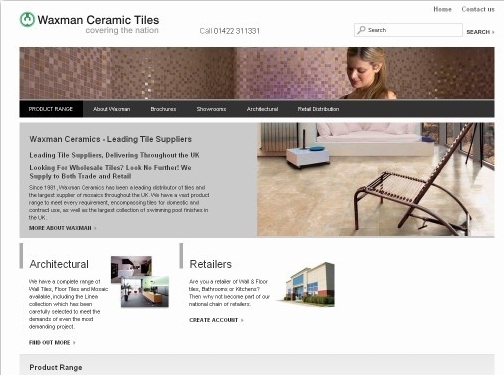
Task: Open the Brochures menu item
Action: point(163,109)
